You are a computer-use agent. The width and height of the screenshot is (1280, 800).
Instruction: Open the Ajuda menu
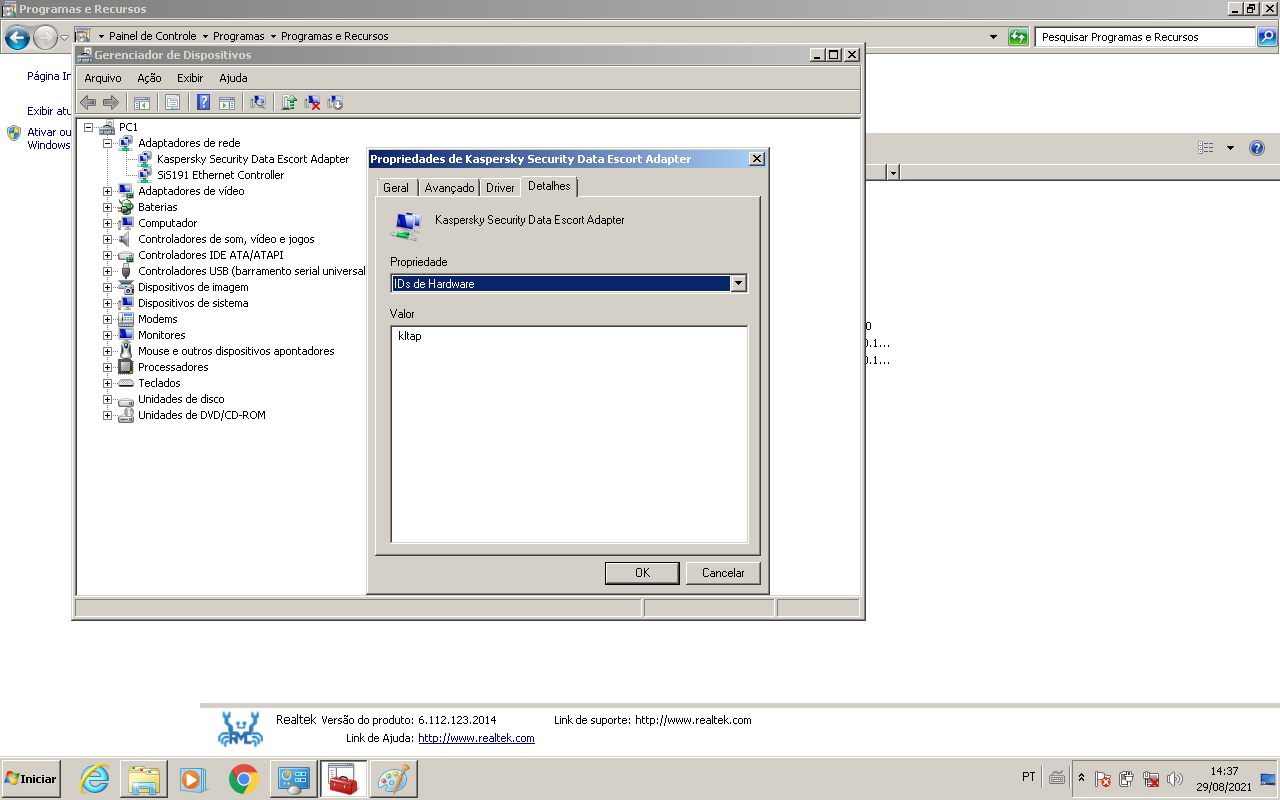[233, 78]
